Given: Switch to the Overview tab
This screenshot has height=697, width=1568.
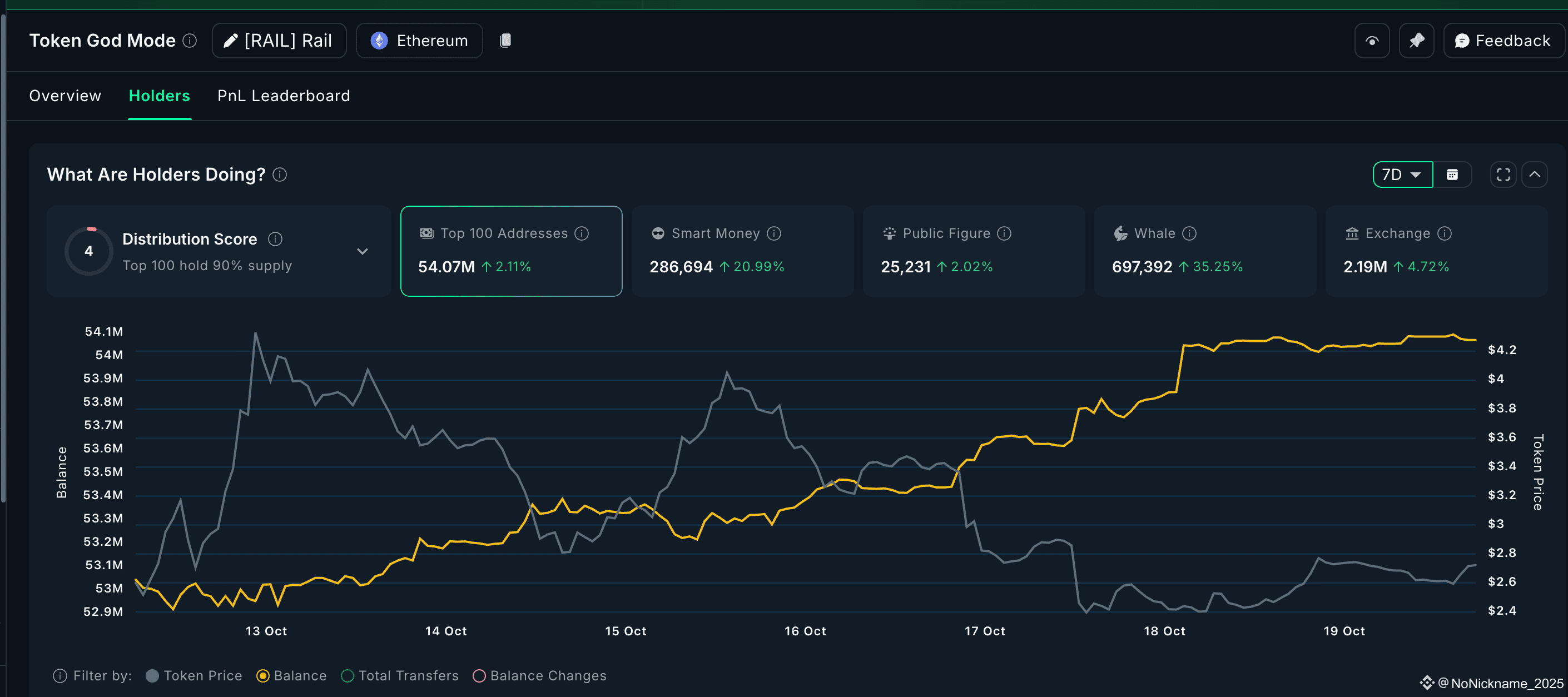Looking at the screenshot, I should point(65,96).
